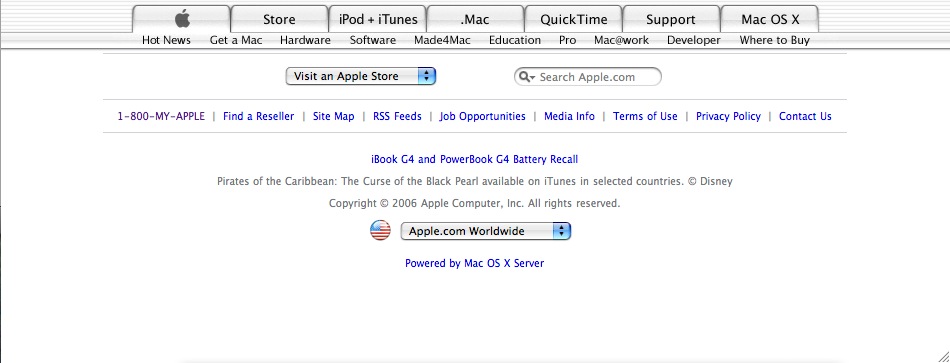This screenshot has height=363, width=950.
Task: Open Hot News in the sub-navigation
Action: point(166,40)
